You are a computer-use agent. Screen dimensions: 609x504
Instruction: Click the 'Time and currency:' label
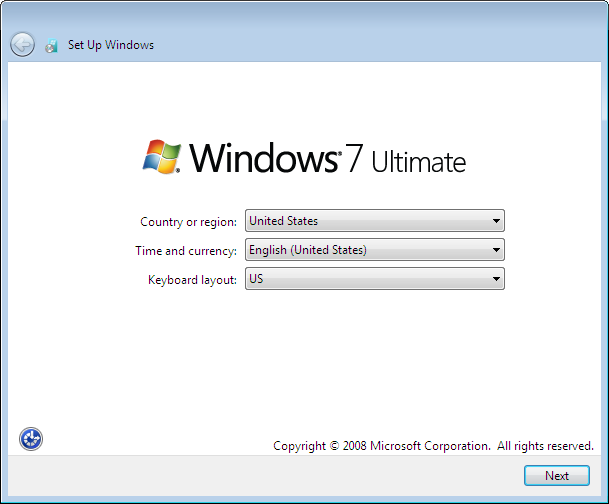click(186, 251)
